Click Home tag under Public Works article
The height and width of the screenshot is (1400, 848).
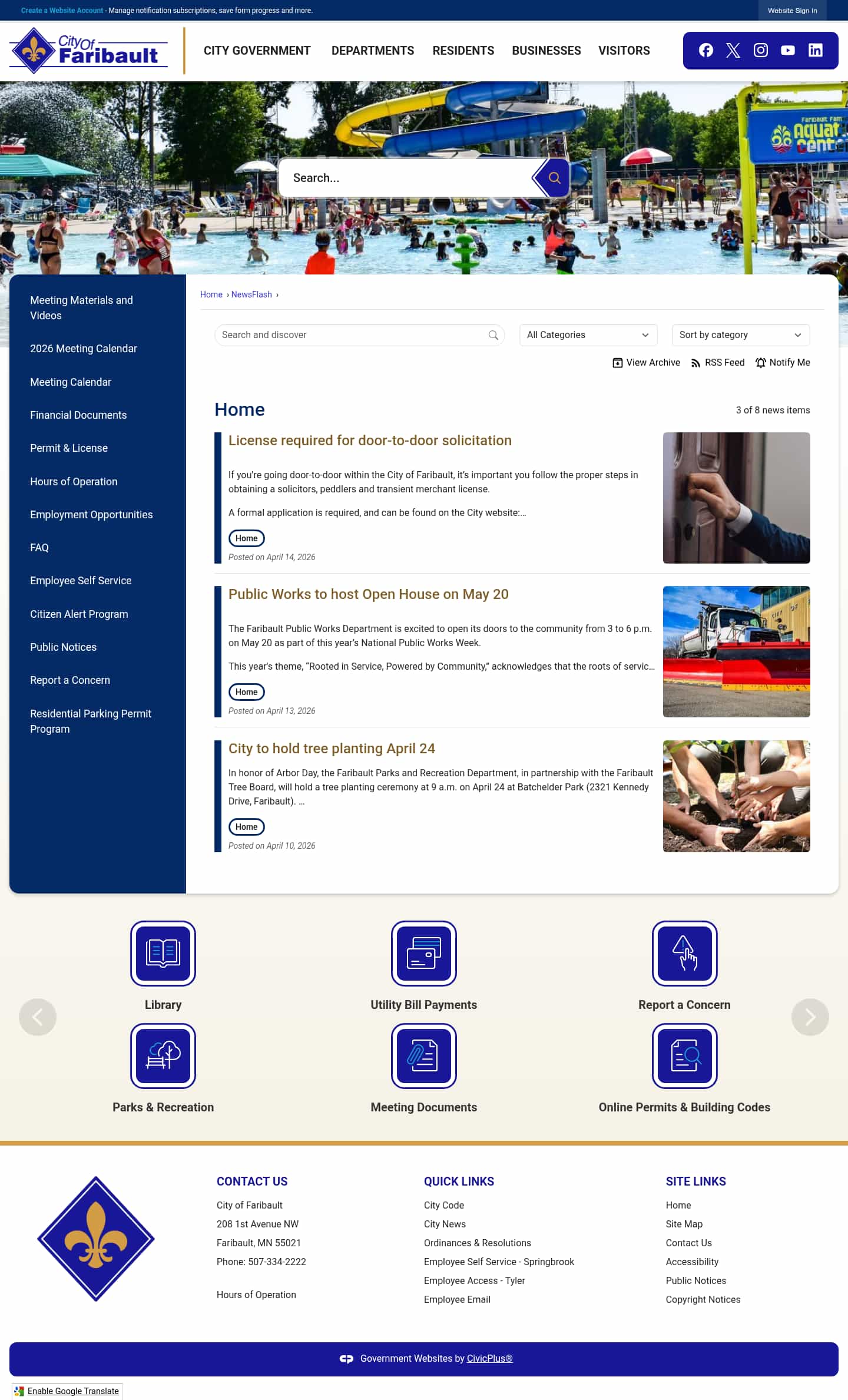246,692
